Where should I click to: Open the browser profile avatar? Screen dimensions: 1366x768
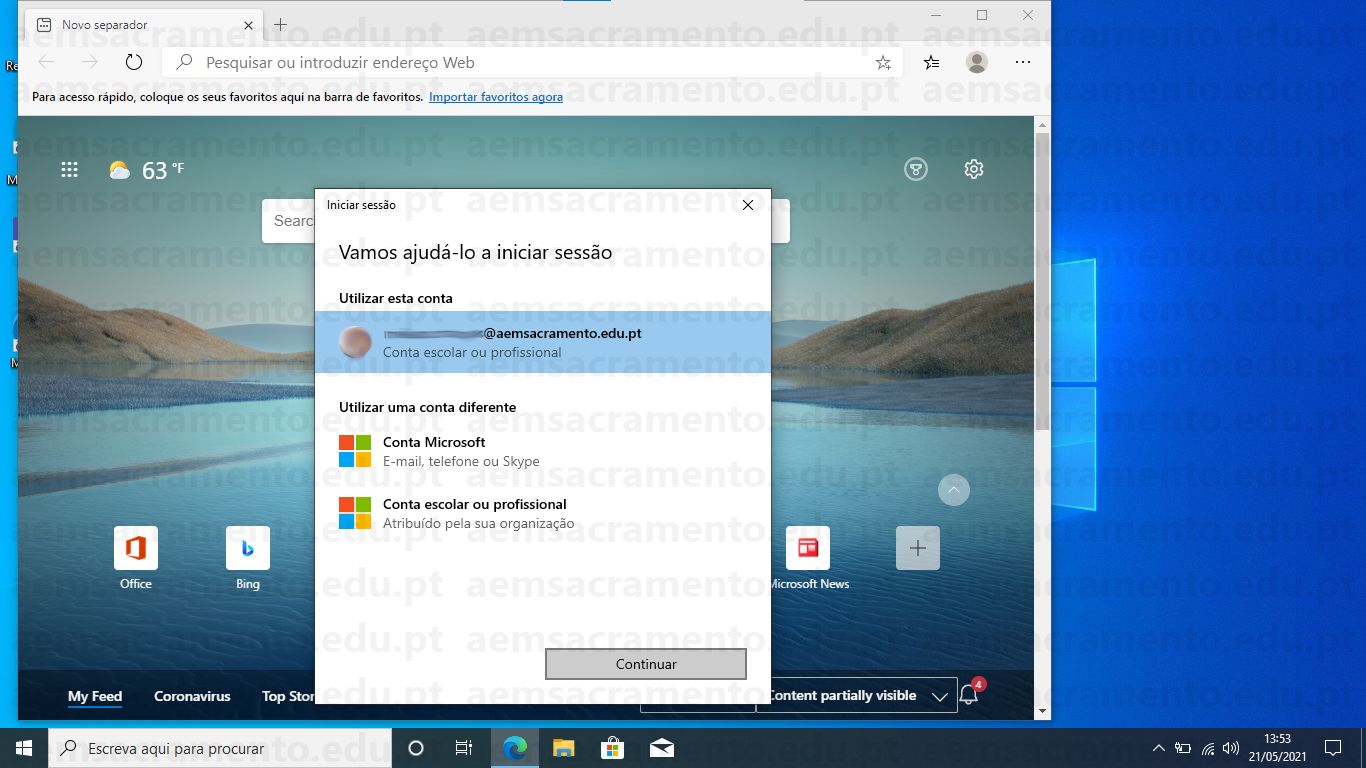pos(977,62)
